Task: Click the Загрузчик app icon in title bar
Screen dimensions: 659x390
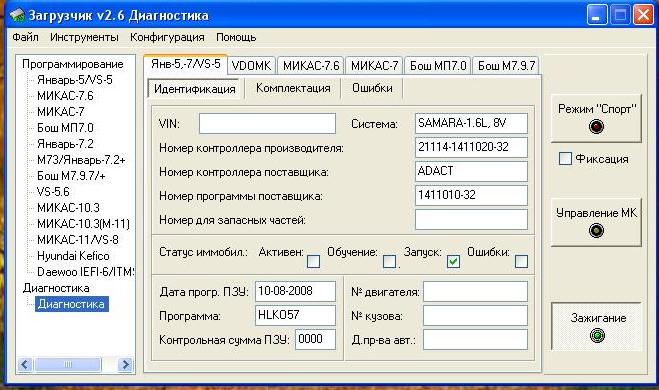Action: pyautogui.click(x=17, y=16)
